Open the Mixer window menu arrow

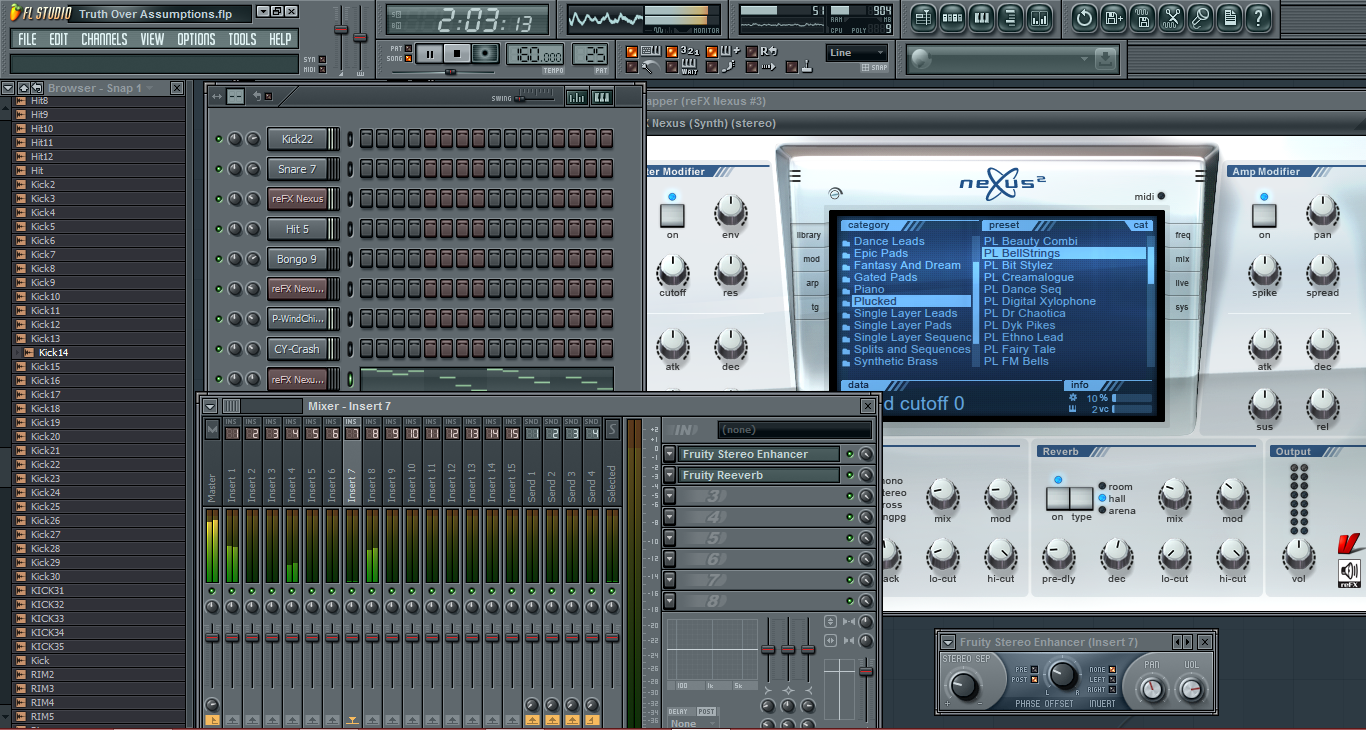209,406
